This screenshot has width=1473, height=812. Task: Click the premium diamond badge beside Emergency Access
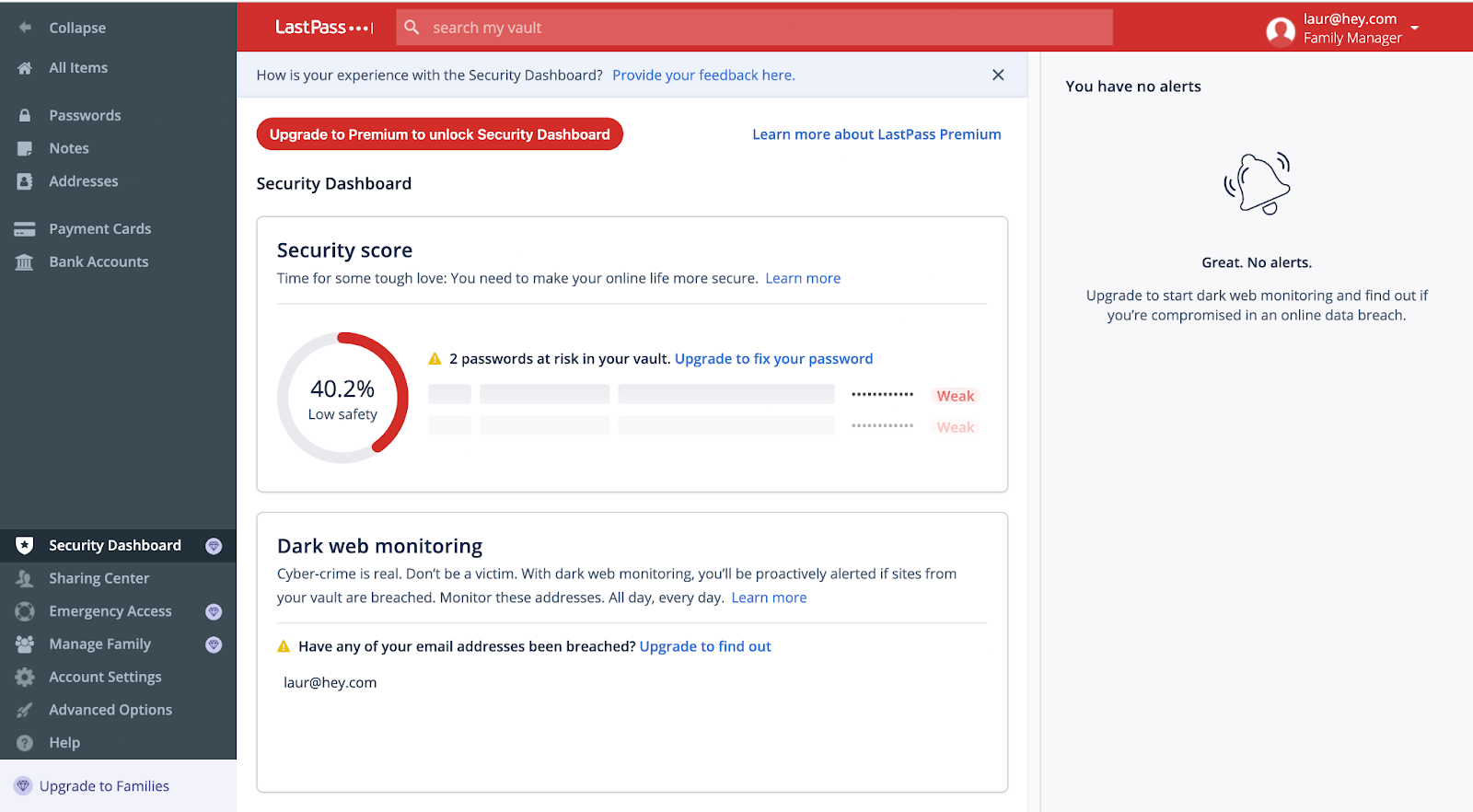coord(214,612)
